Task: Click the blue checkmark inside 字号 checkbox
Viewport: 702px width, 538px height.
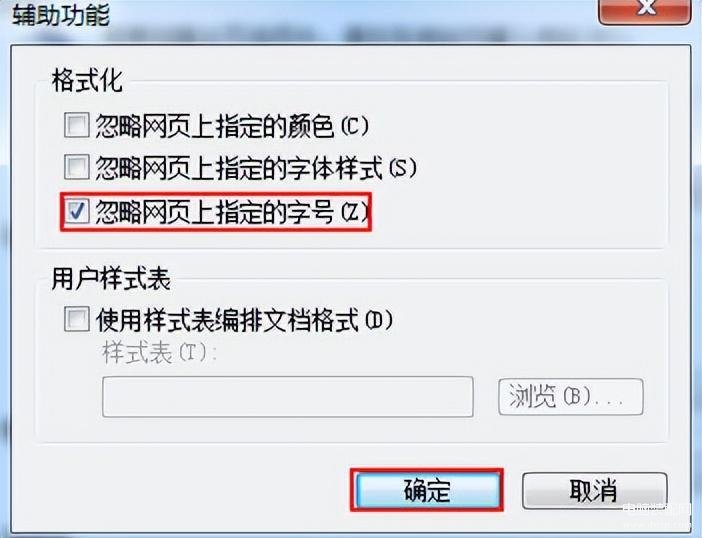Action: click(x=77, y=211)
